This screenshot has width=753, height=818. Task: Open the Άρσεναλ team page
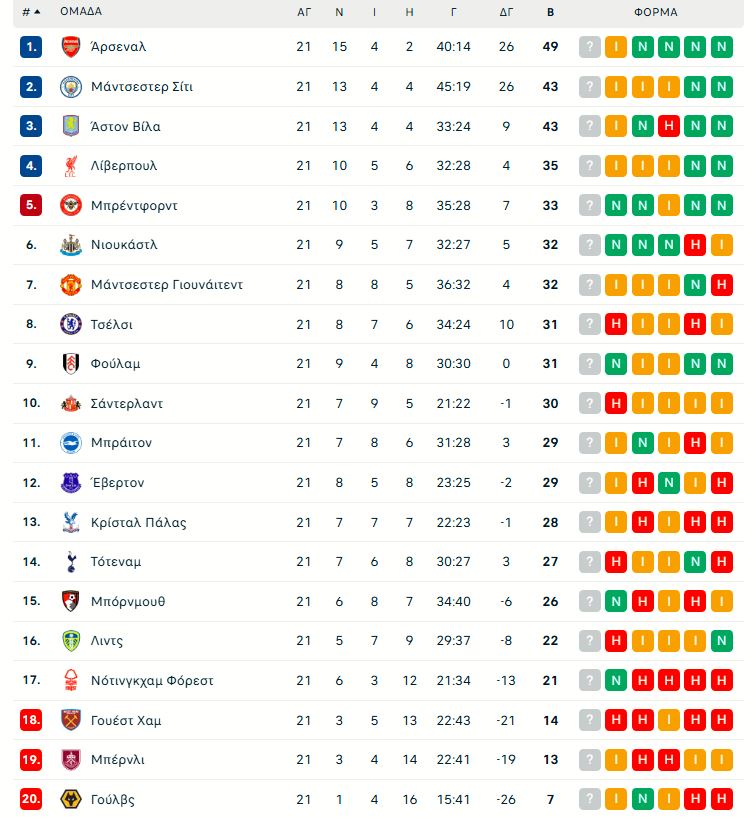coord(118,46)
